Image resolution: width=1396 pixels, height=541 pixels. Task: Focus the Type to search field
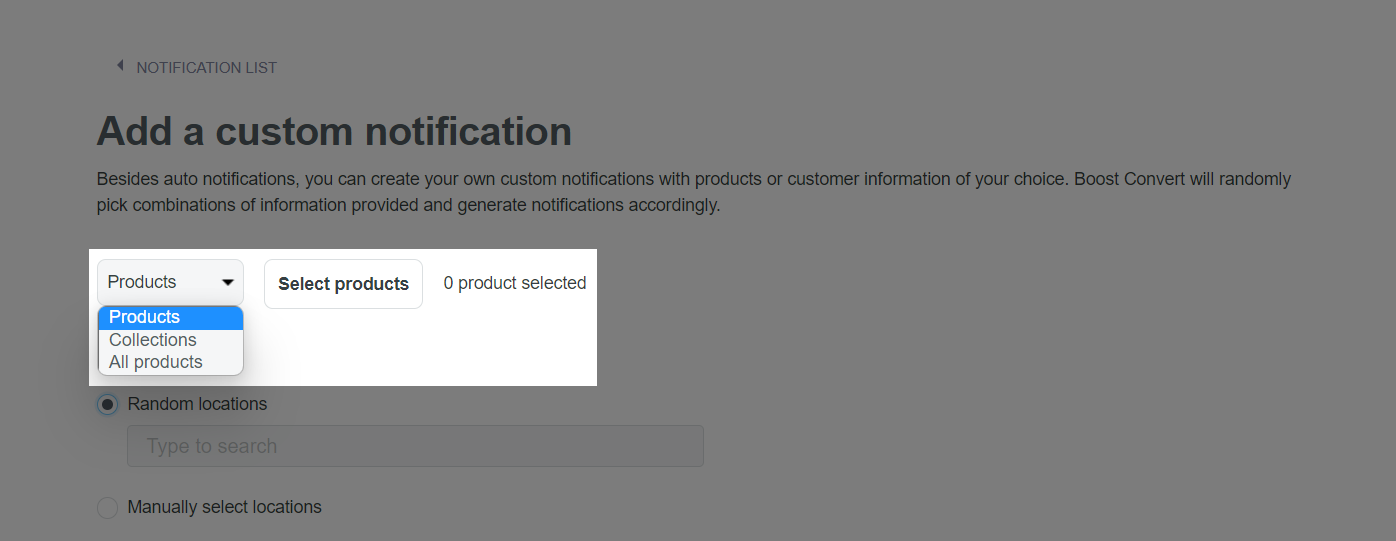pyautogui.click(x=415, y=446)
